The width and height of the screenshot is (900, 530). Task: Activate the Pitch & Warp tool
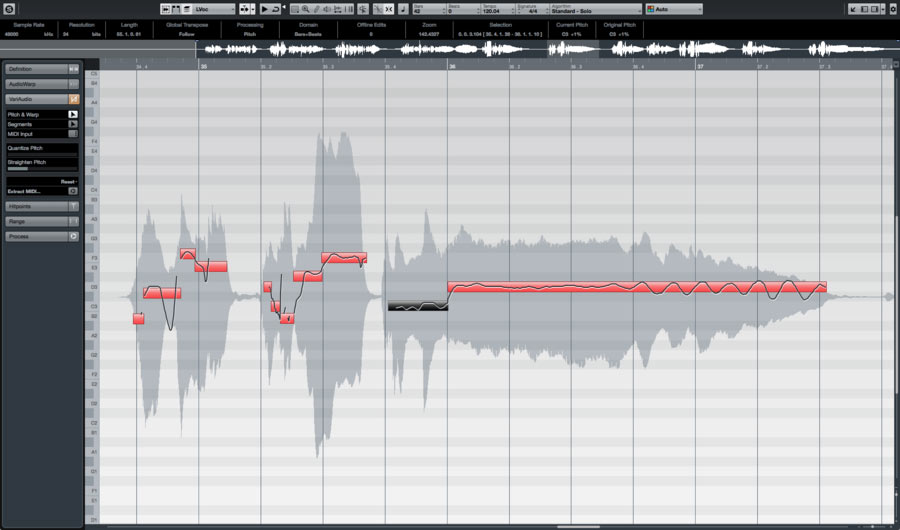click(x=73, y=114)
